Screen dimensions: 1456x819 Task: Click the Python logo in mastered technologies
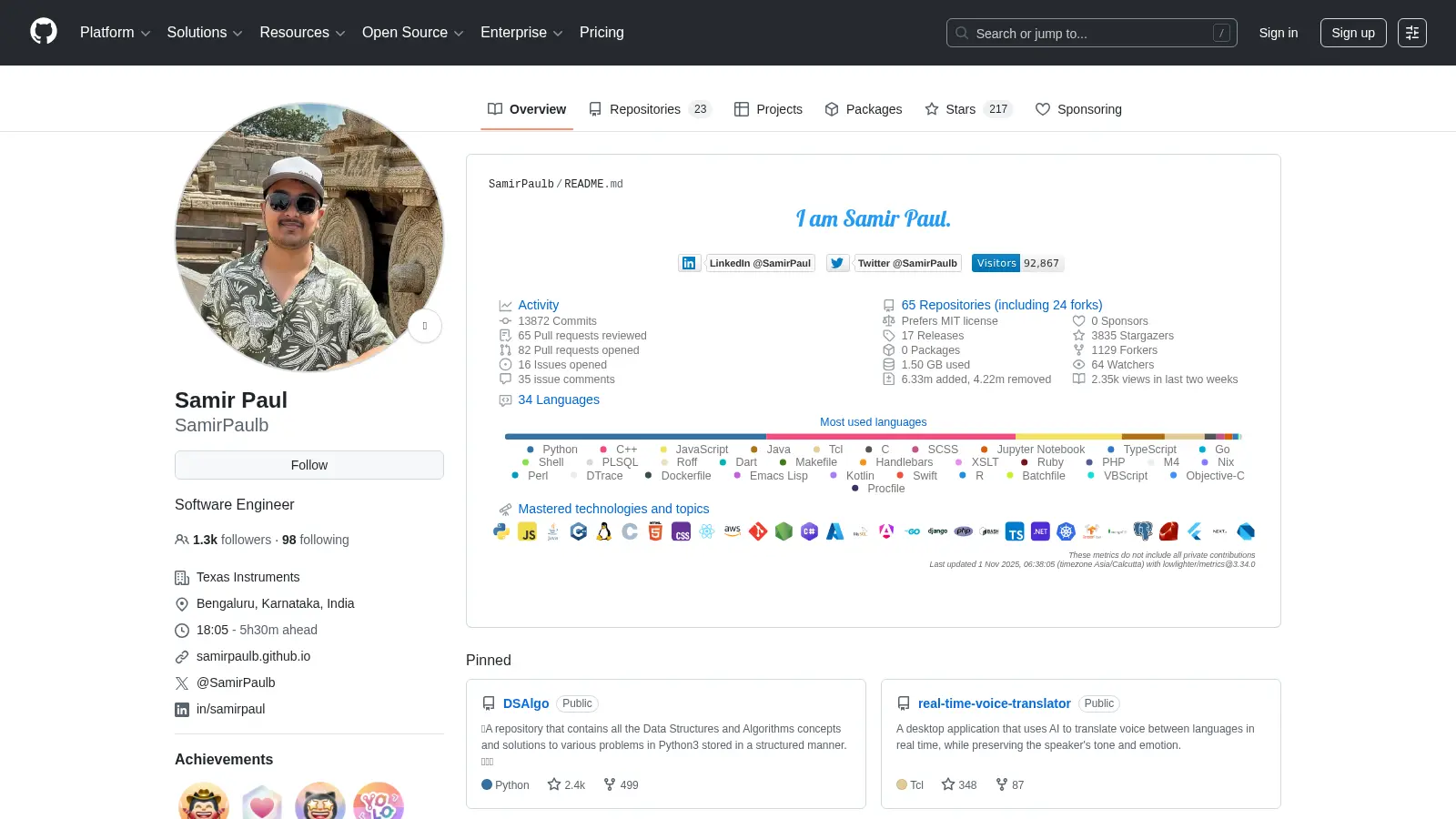tap(501, 532)
